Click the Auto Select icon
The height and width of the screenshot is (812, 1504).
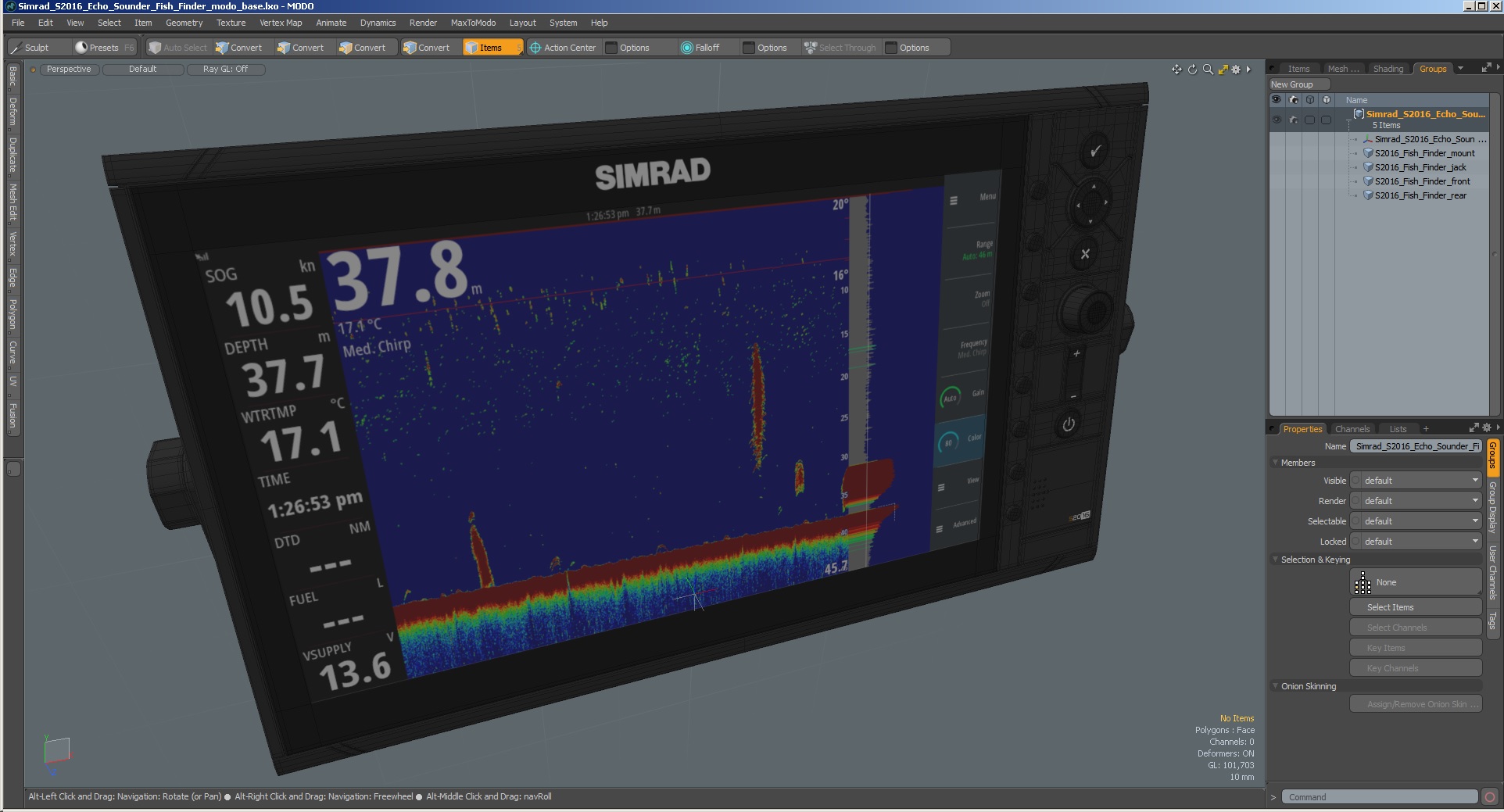coord(155,48)
